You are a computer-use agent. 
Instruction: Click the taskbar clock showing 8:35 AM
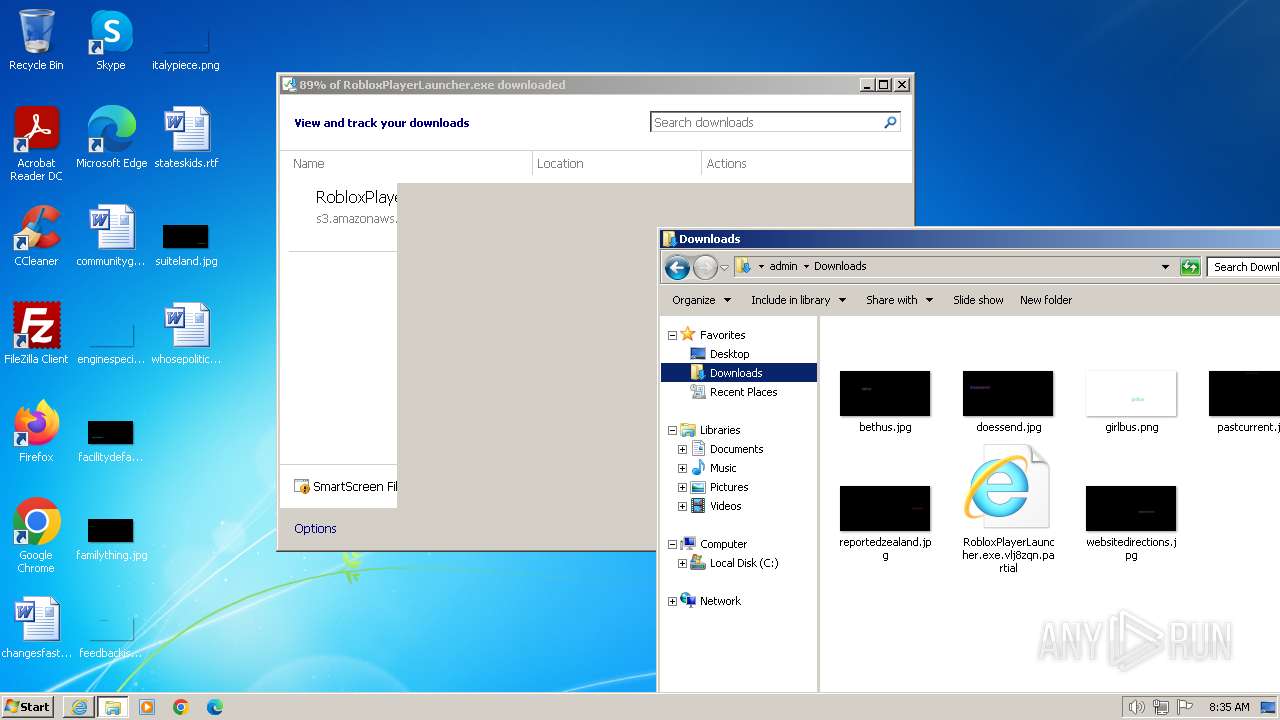[1229, 707]
